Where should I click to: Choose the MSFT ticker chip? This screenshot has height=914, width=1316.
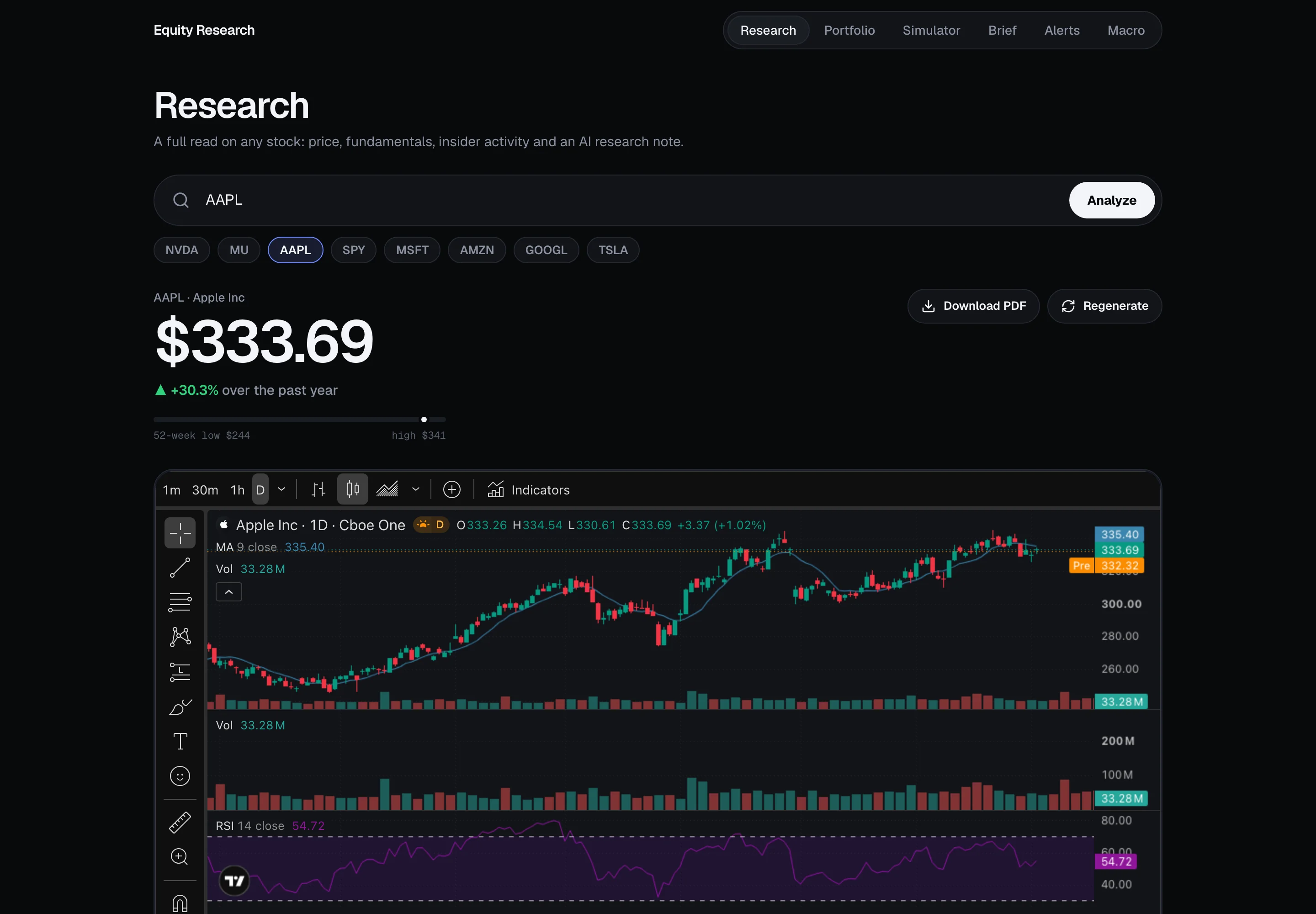tap(412, 250)
